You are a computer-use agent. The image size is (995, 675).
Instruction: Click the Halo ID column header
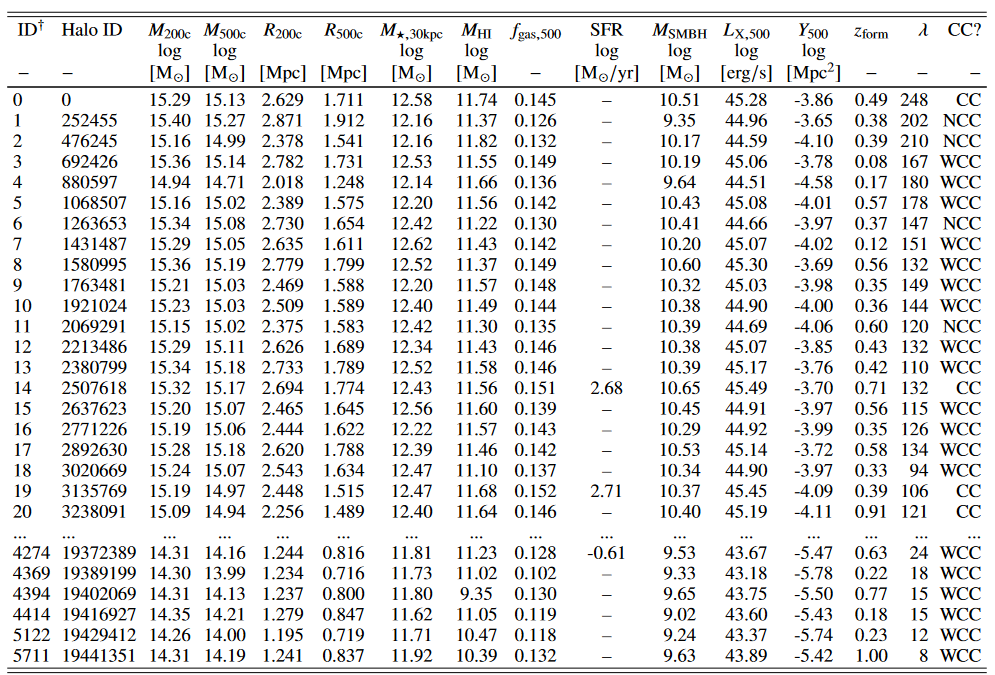click(91, 31)
